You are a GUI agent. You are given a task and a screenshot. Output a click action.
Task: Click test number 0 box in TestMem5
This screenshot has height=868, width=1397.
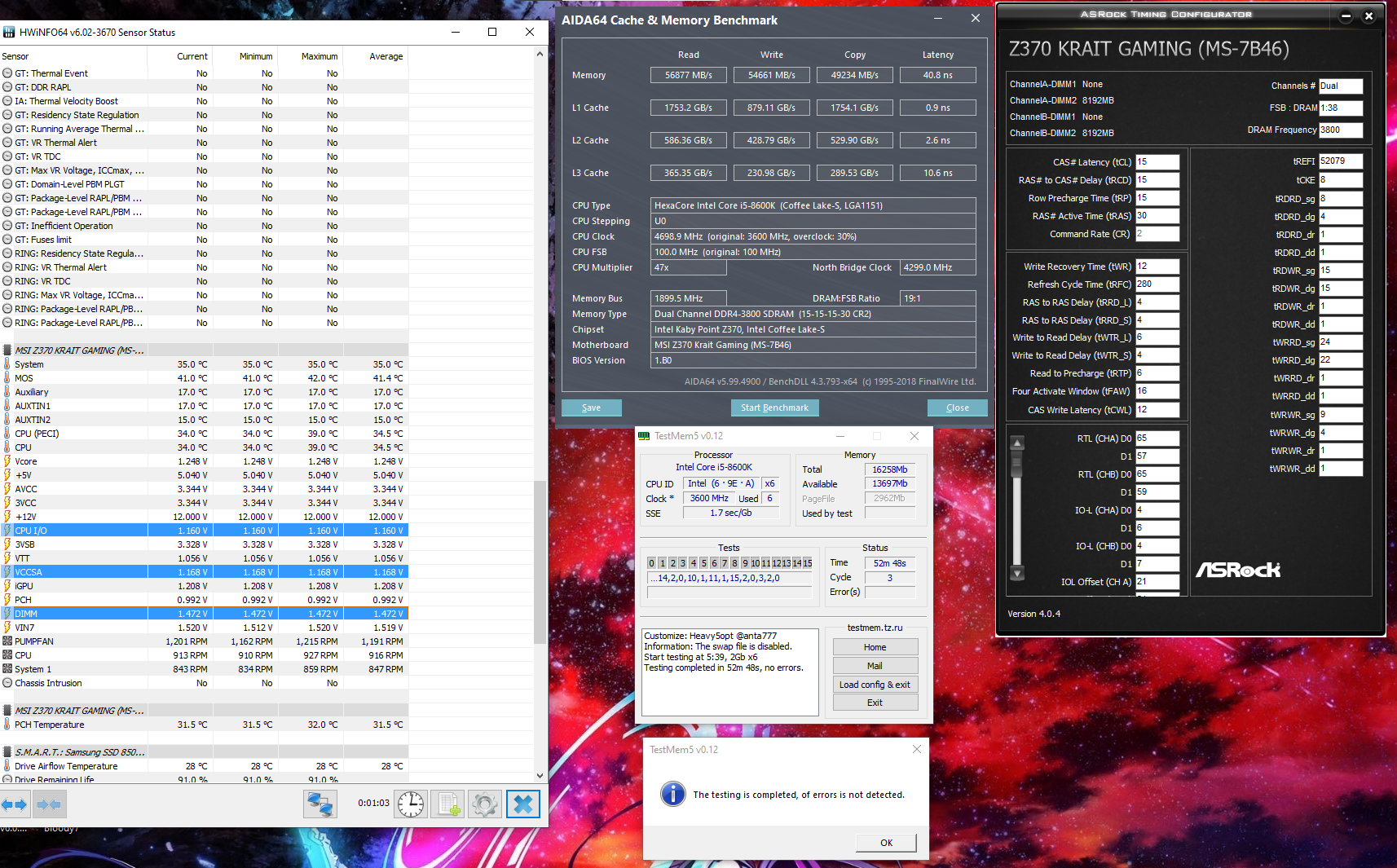click(x=651, y=563)
